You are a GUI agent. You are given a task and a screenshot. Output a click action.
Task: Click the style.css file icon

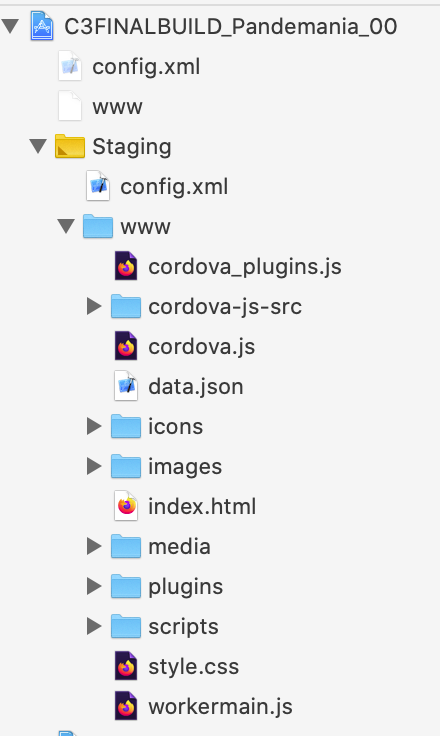coord(126,666)
